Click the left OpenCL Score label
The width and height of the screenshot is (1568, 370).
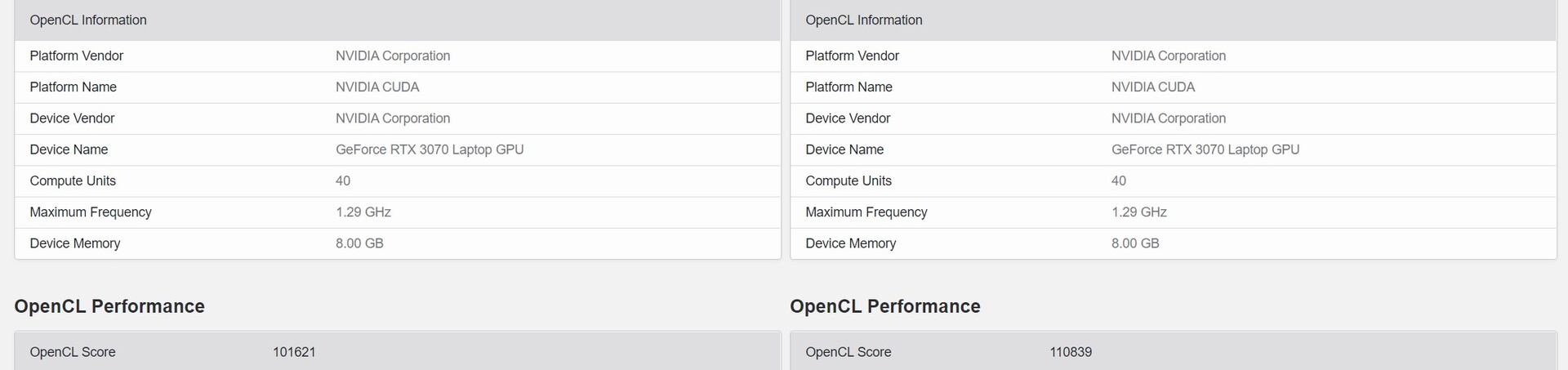pyautogui.click(x=73, y=352)
